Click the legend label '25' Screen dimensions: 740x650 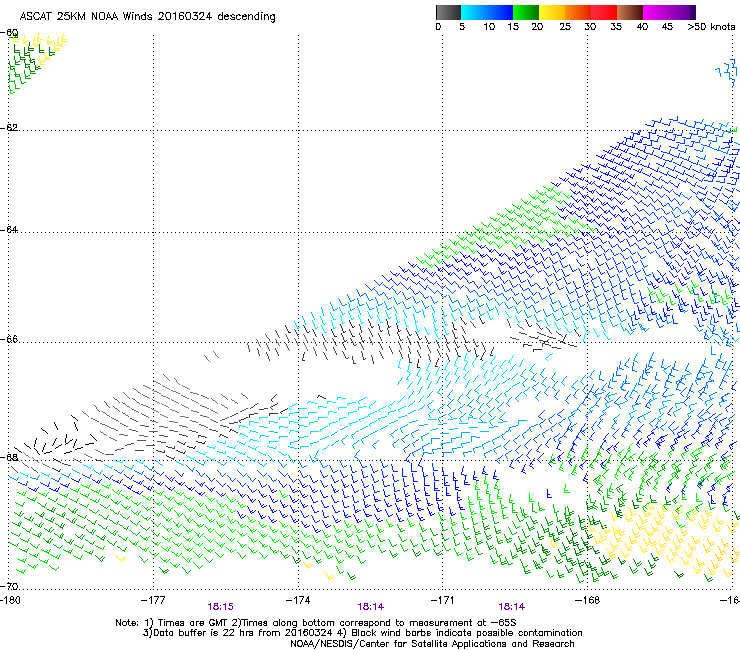click(565, 27)
